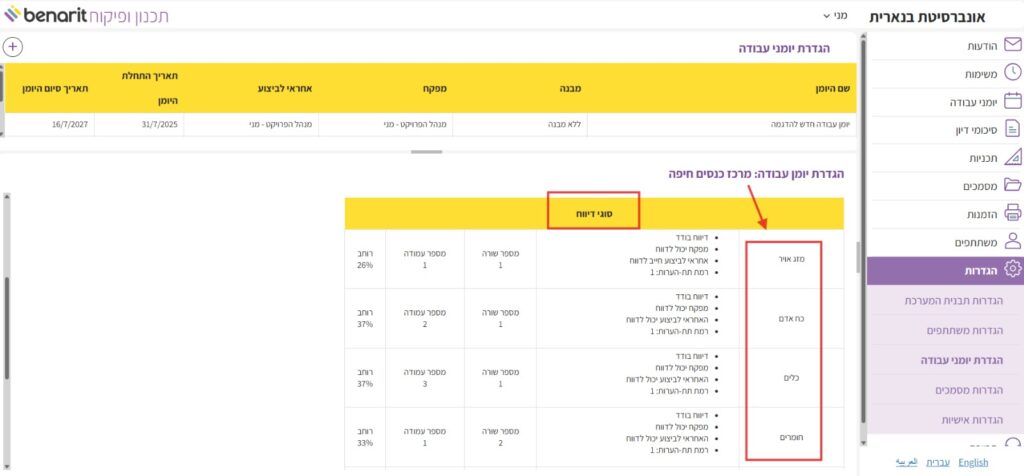Screen dimensions: 1024x476
Task: Click the clock icon for משימות
Action: click(x=1011, y=73)
